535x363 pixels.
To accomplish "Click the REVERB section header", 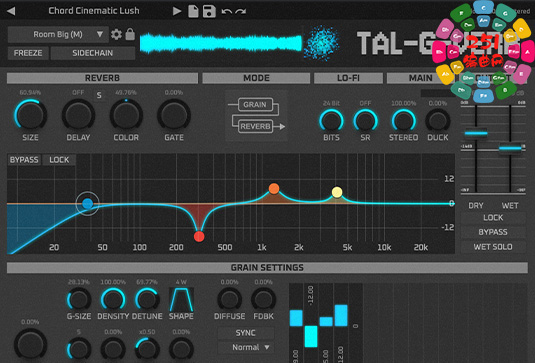I will click(x=102, y=78).
